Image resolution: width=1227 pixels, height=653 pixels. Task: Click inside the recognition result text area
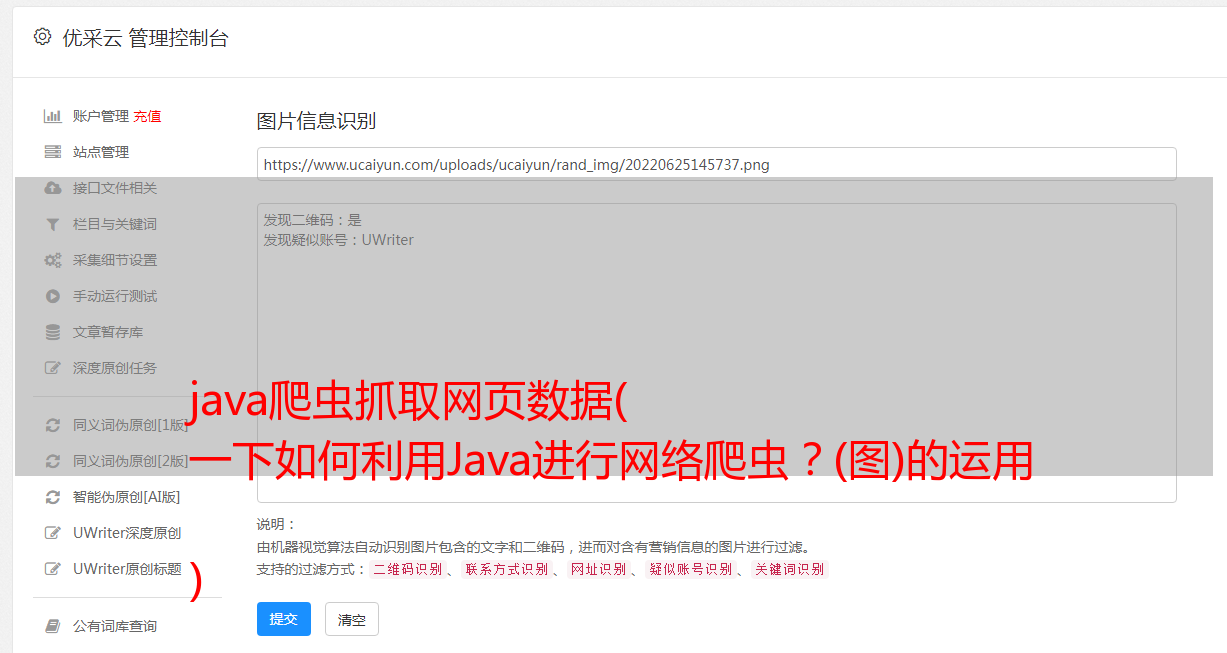[716, 352]
